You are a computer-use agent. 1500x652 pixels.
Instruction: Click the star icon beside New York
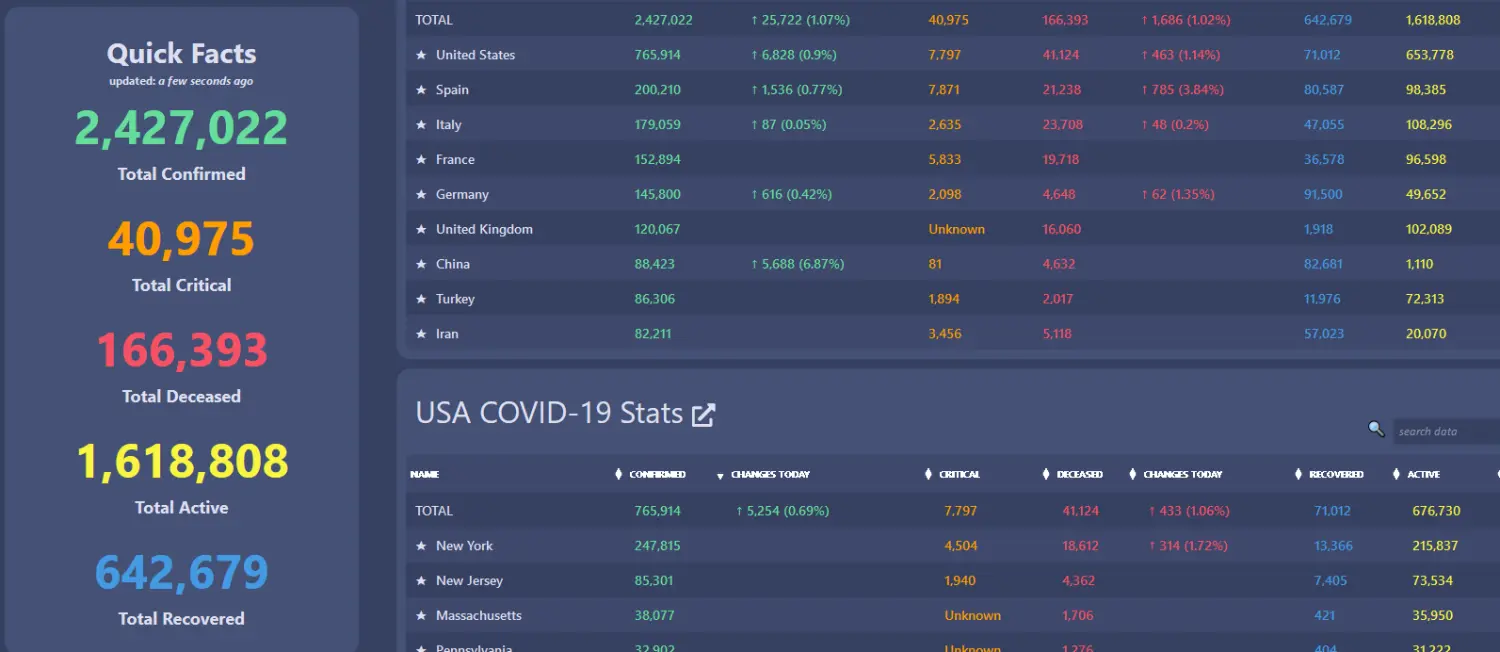pyautogui.click(x=421, y=546)
